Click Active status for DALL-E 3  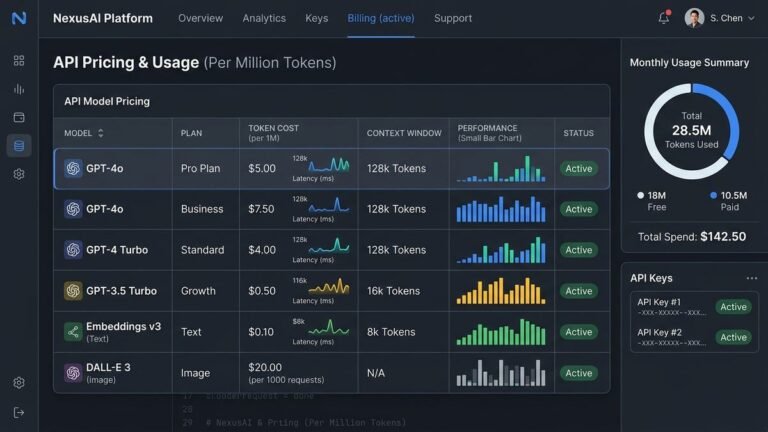578,373
